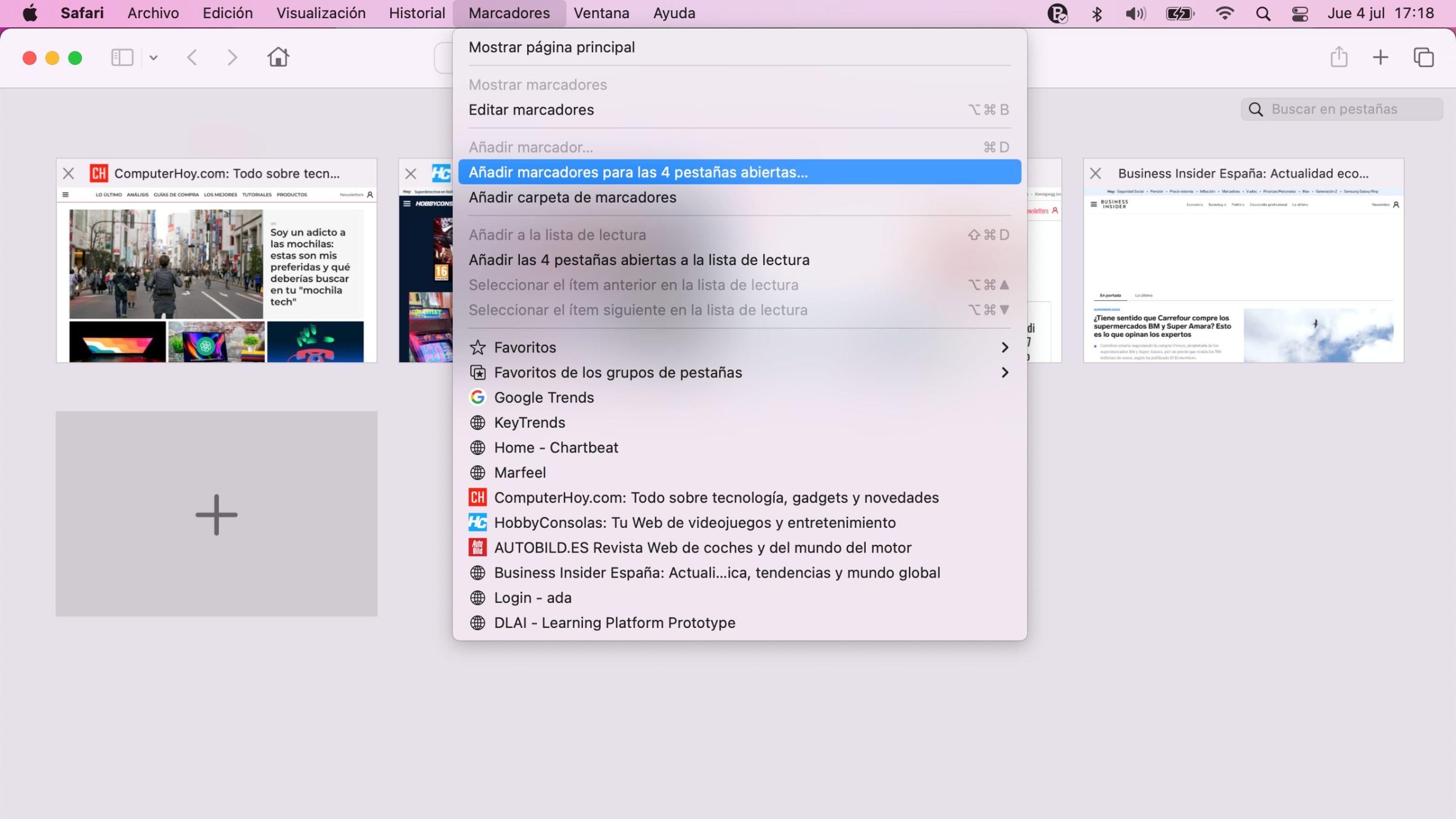
Task: Open the Edición menu
Action: [228, 13]
